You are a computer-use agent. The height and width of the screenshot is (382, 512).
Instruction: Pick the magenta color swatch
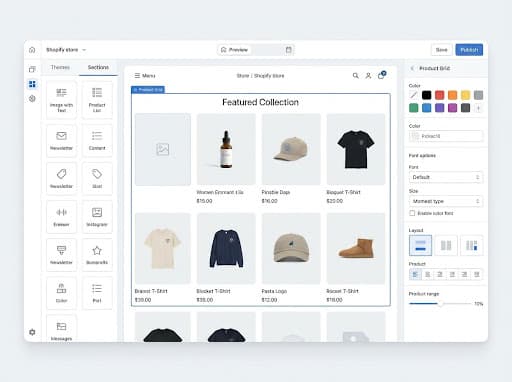pyautogui.click(x=452, y=108)
